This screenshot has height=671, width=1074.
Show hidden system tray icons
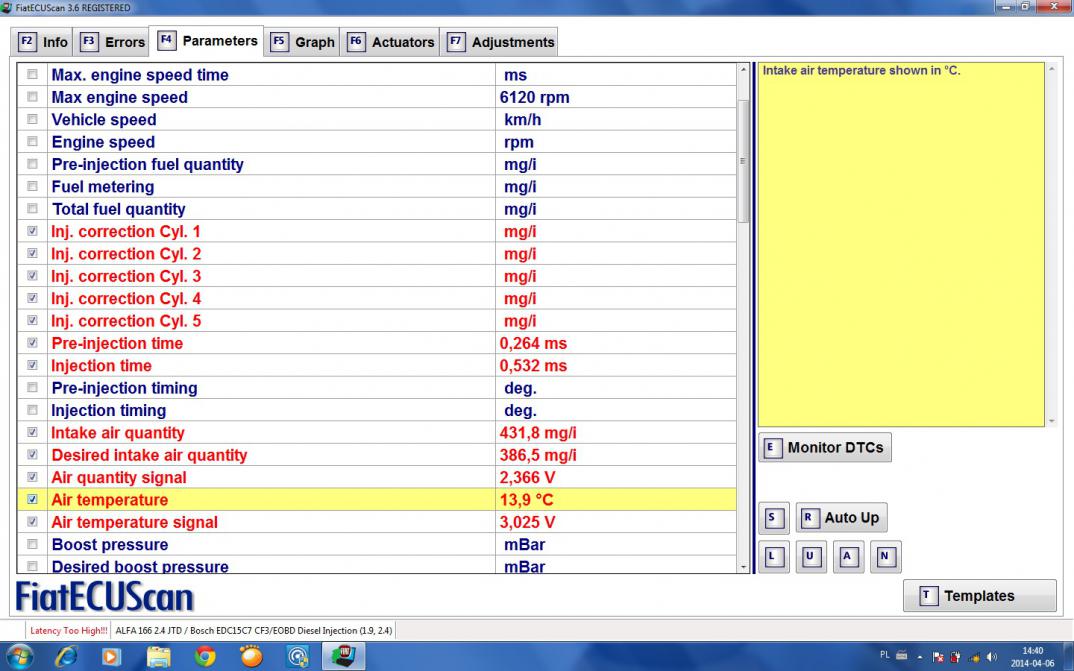point(921,656)
